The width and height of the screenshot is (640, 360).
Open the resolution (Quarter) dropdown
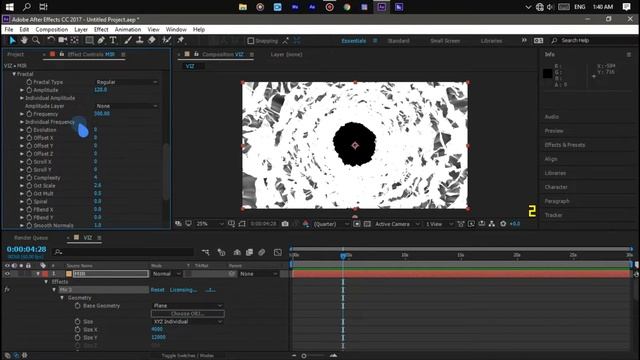(x=330, y=224)
